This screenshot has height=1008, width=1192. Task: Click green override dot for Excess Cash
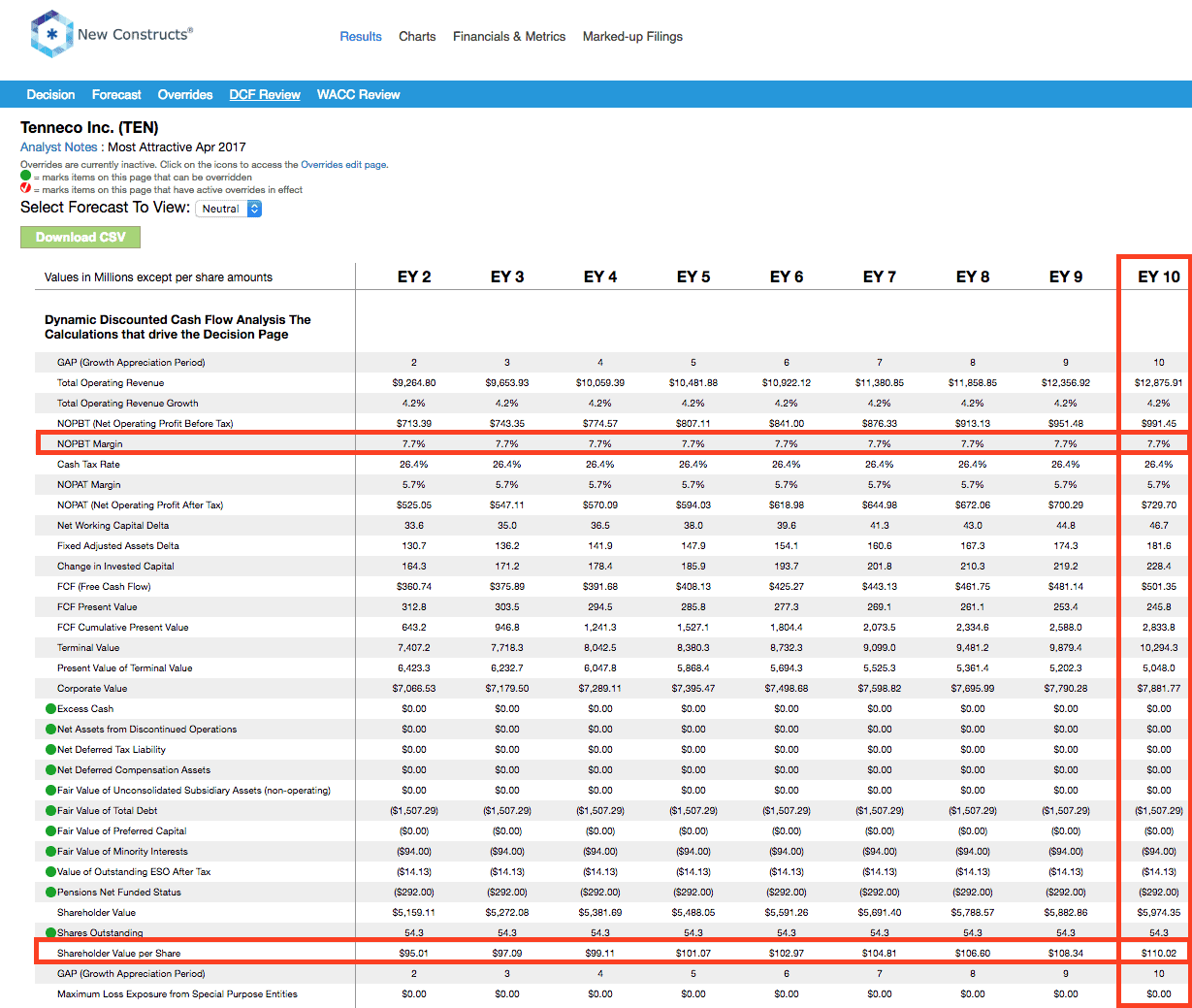[50, 709]
